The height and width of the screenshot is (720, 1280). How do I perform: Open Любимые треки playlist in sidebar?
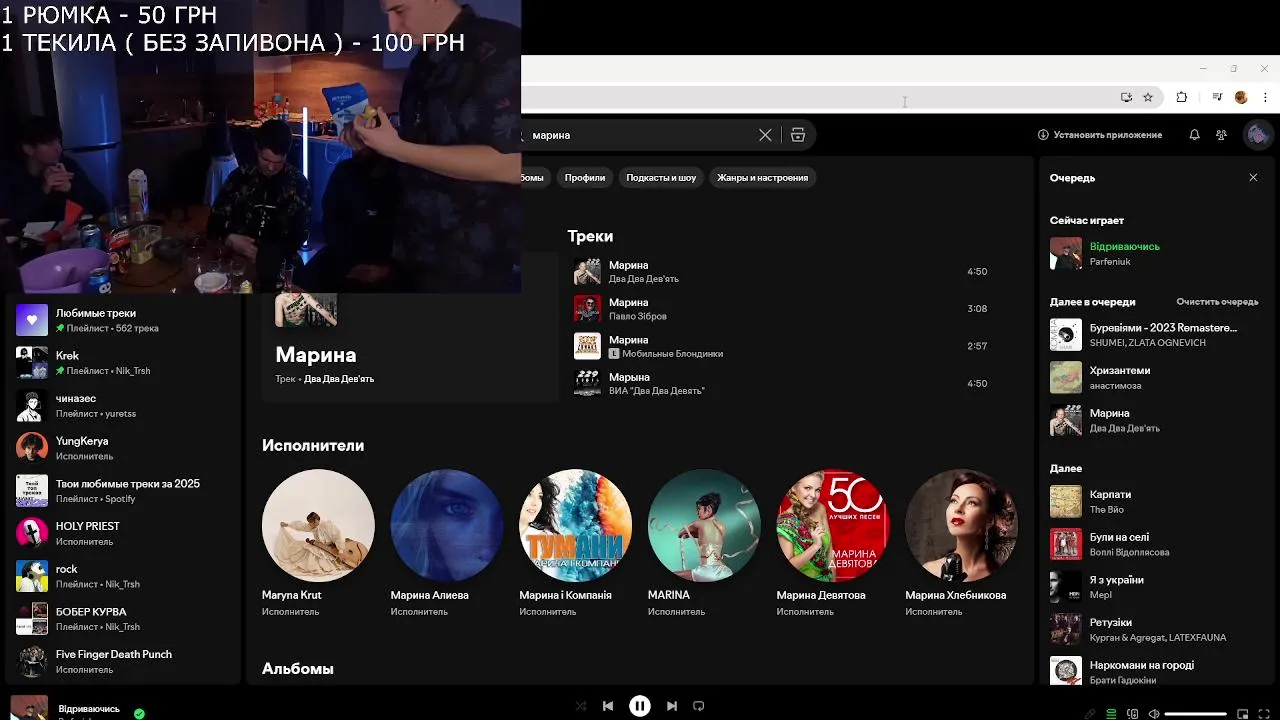124,320
